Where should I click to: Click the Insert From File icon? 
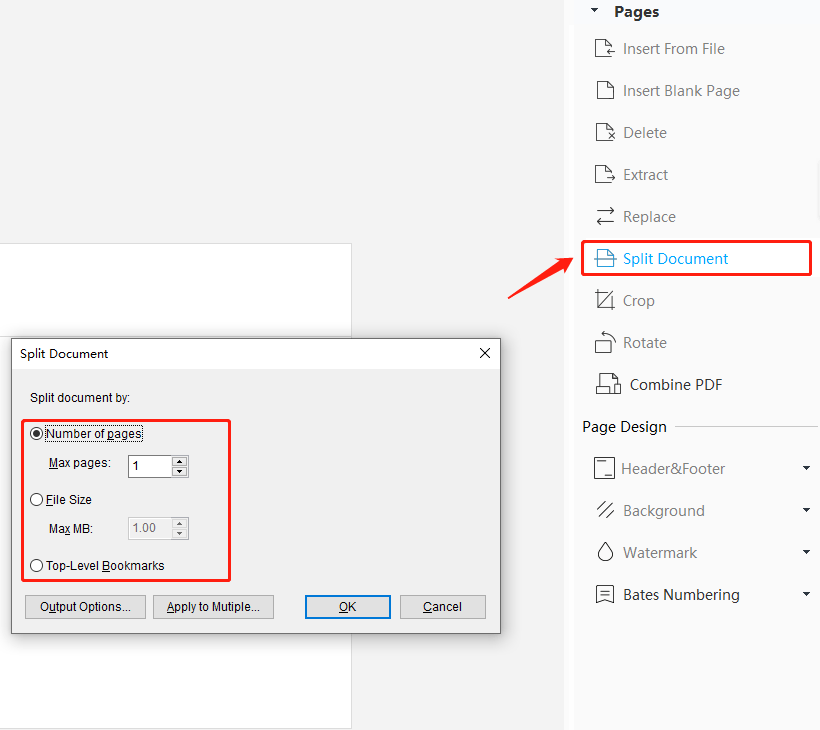(605, 48)
